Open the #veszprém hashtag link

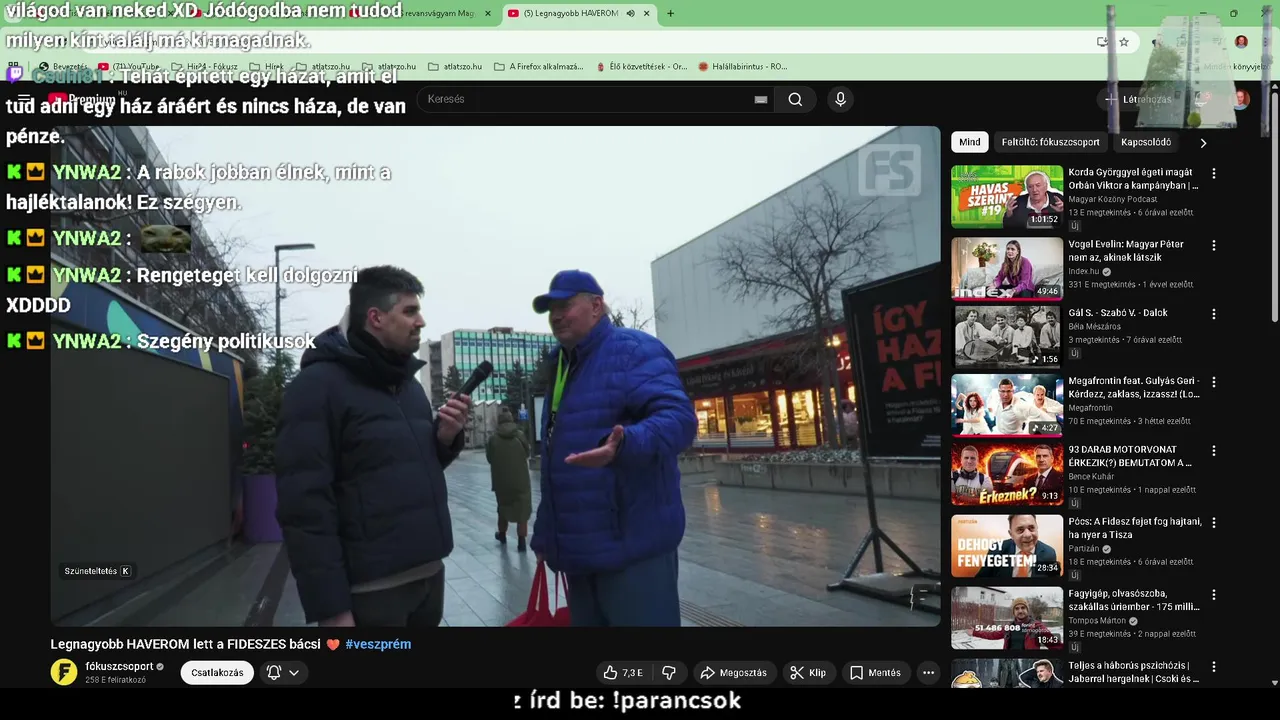pos(378,644)
